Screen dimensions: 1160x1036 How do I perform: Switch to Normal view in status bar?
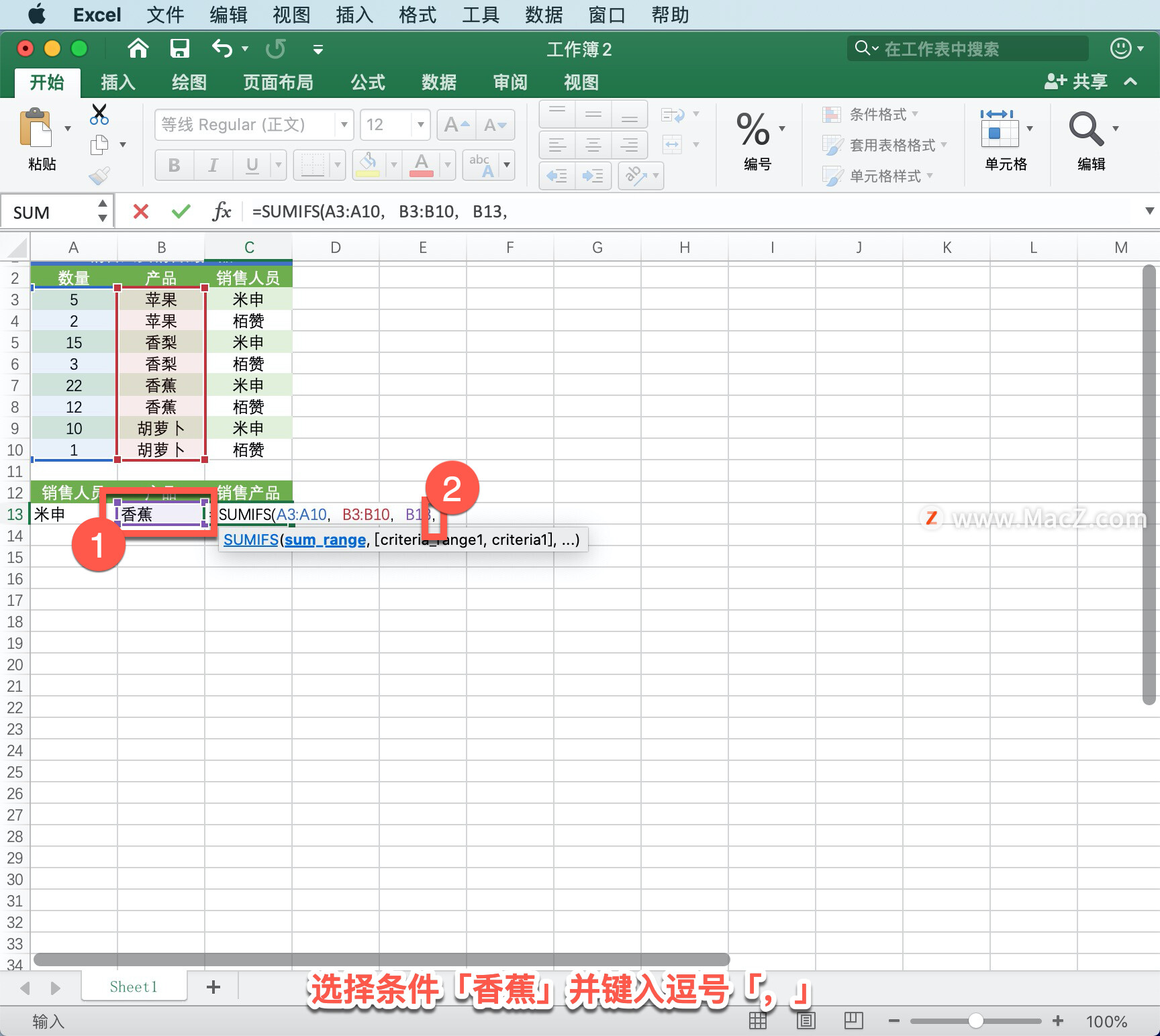[x=758, y=1021]
